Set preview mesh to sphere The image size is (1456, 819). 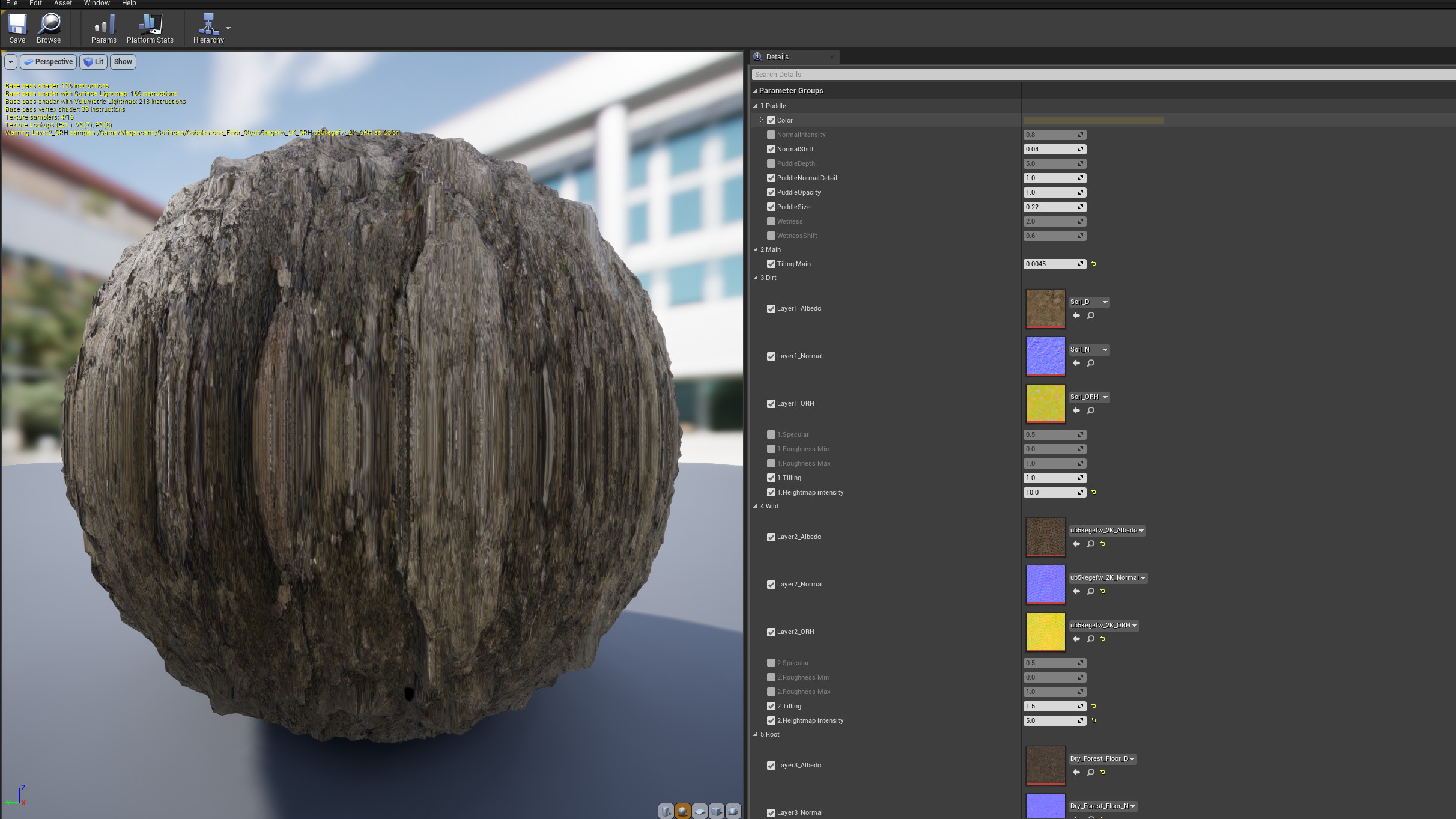(683, 811)
